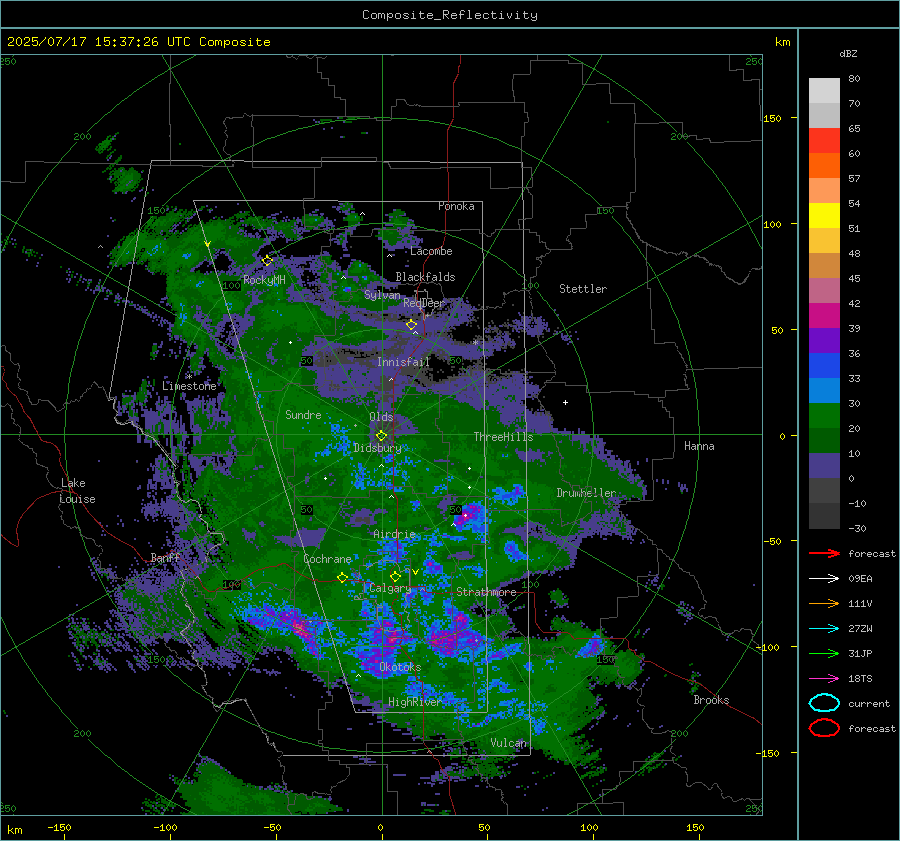Select the 20 dBZ green color swatch
This screenshot has width=900, height=841.
824,416
